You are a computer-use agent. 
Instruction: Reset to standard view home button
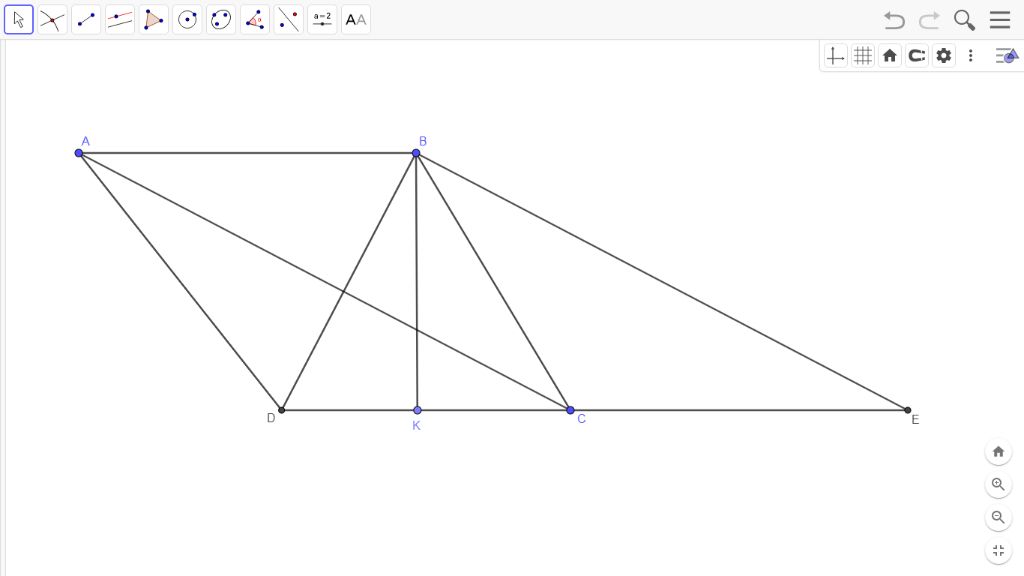[998, 452]
